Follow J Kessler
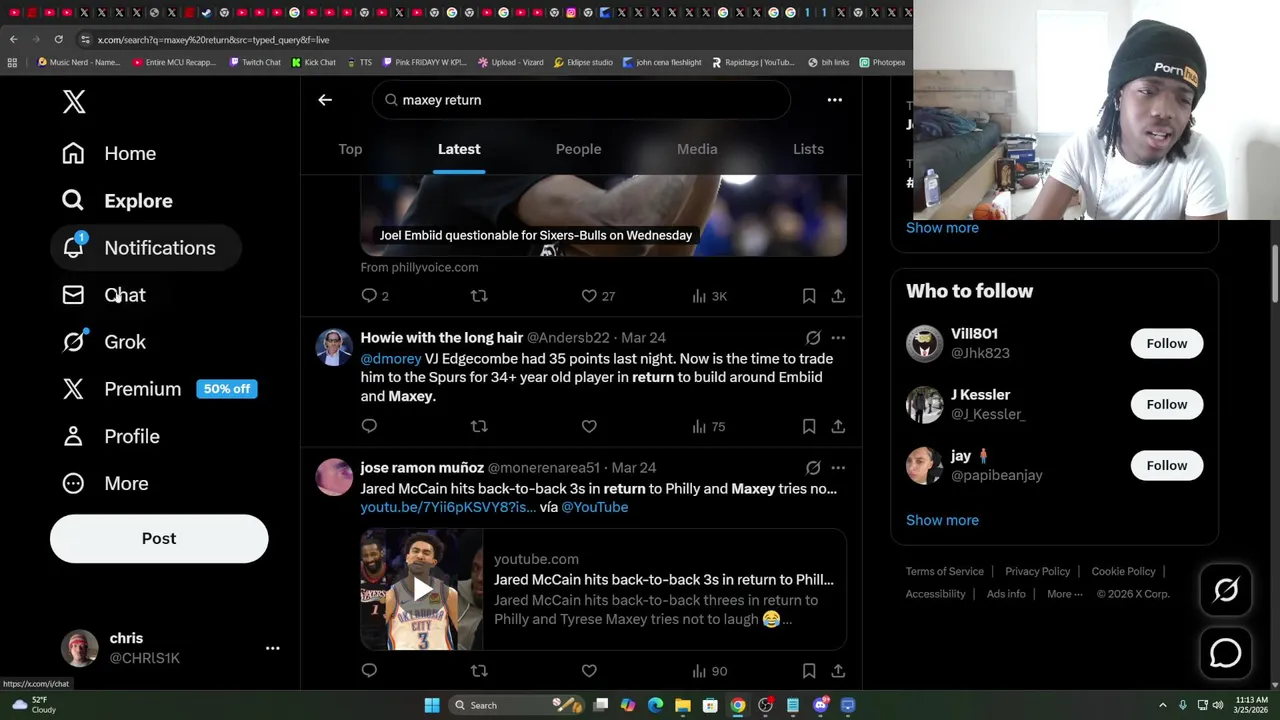Image resolution: width=1280 pixels, height=720 pixels. (x=1166, y=404)
